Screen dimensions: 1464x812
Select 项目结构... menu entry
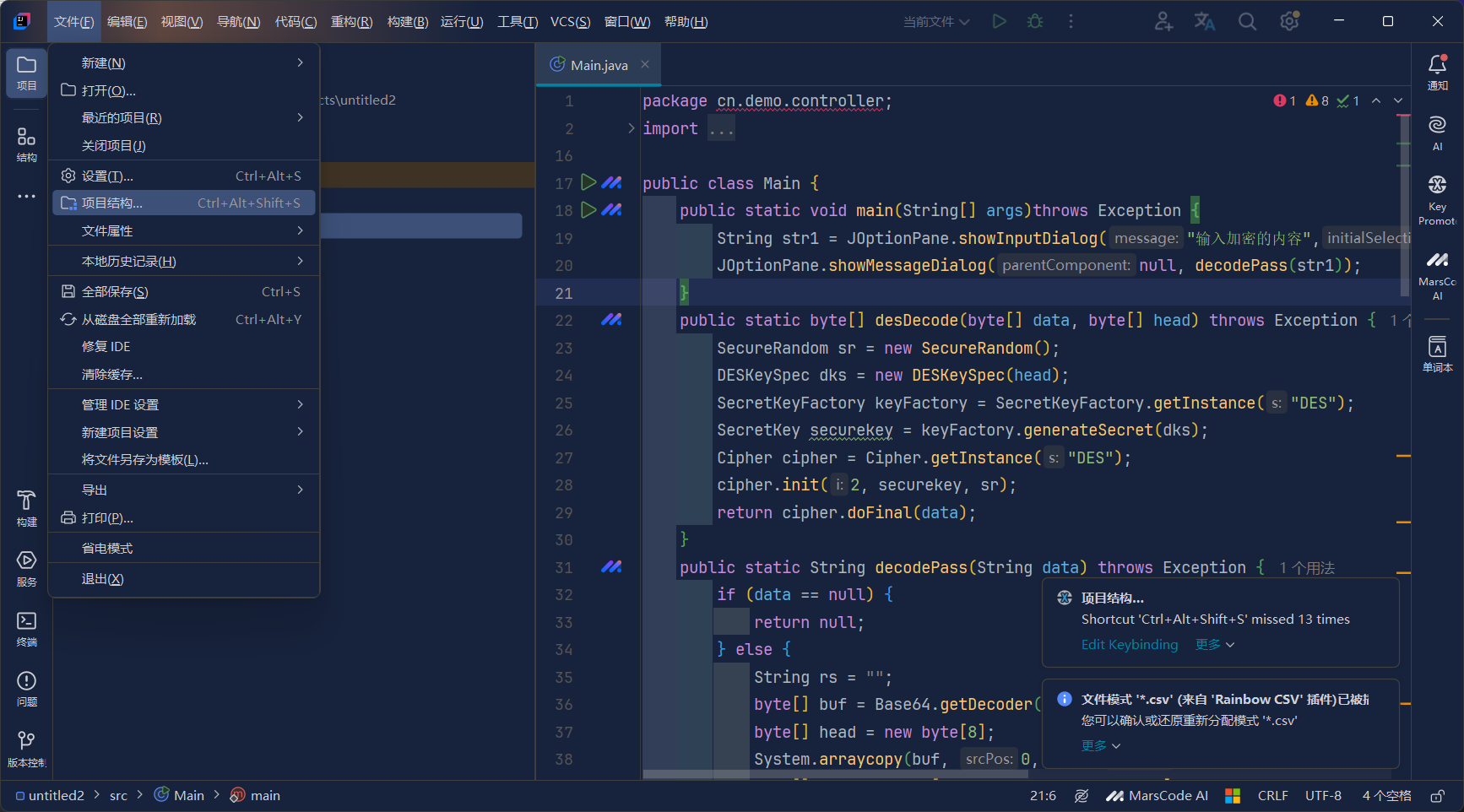pos(184,203)
